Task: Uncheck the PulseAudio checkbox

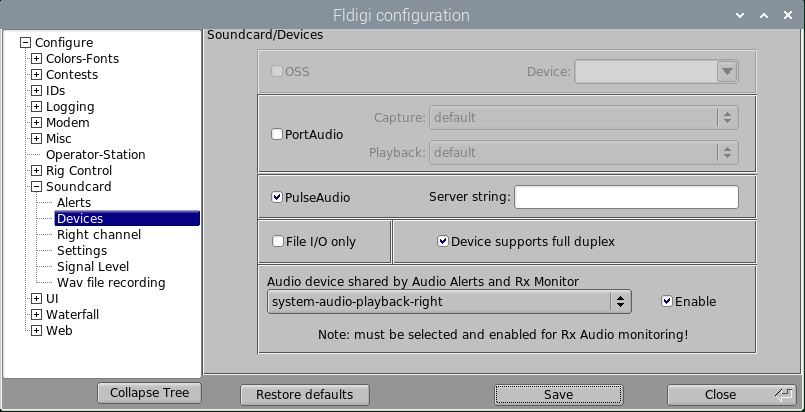Action: (277, 197)
